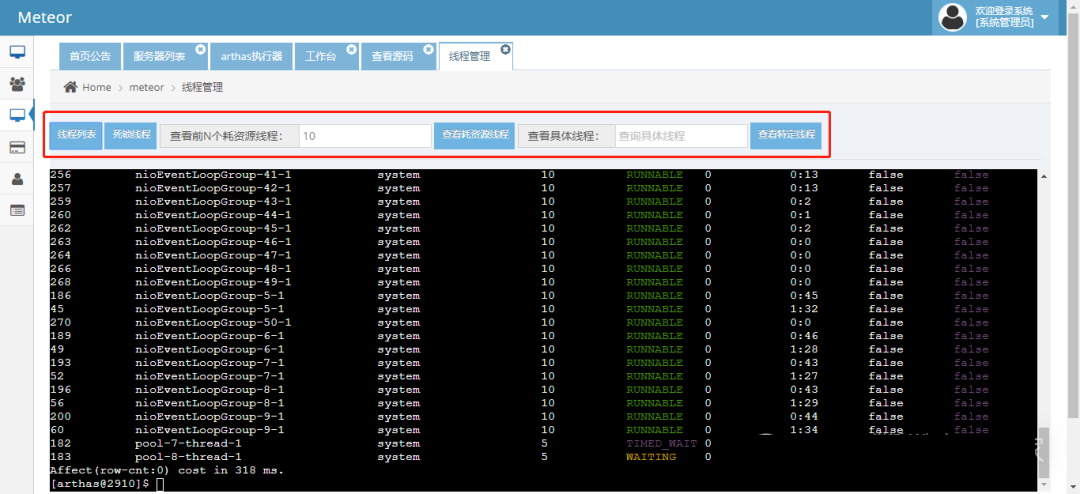Focus the 查询具体线程 input field
1080x494 pixels.
[680, 136]
